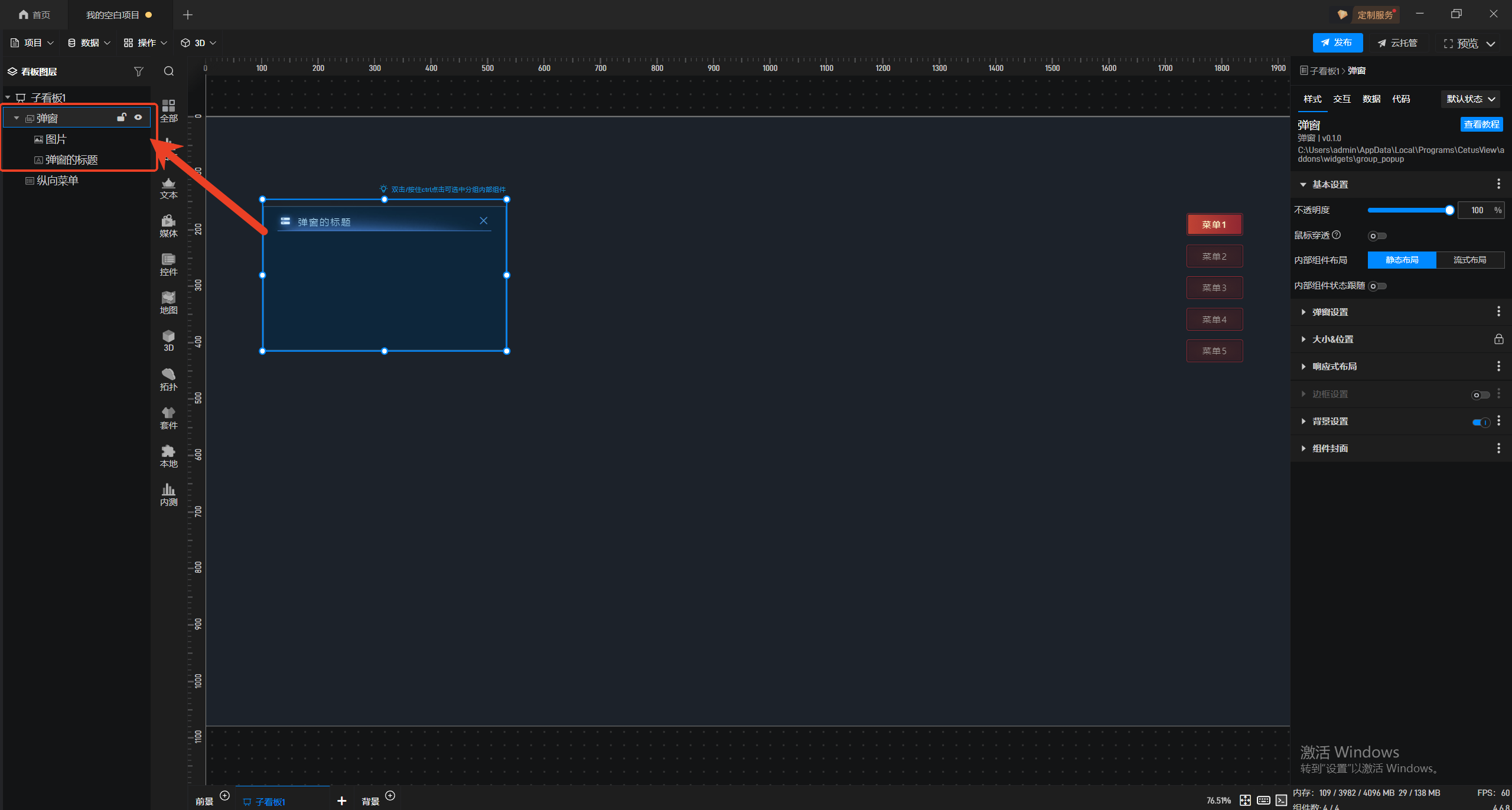
Task: Open the 拓扑 topology component category
Action: 168,379
